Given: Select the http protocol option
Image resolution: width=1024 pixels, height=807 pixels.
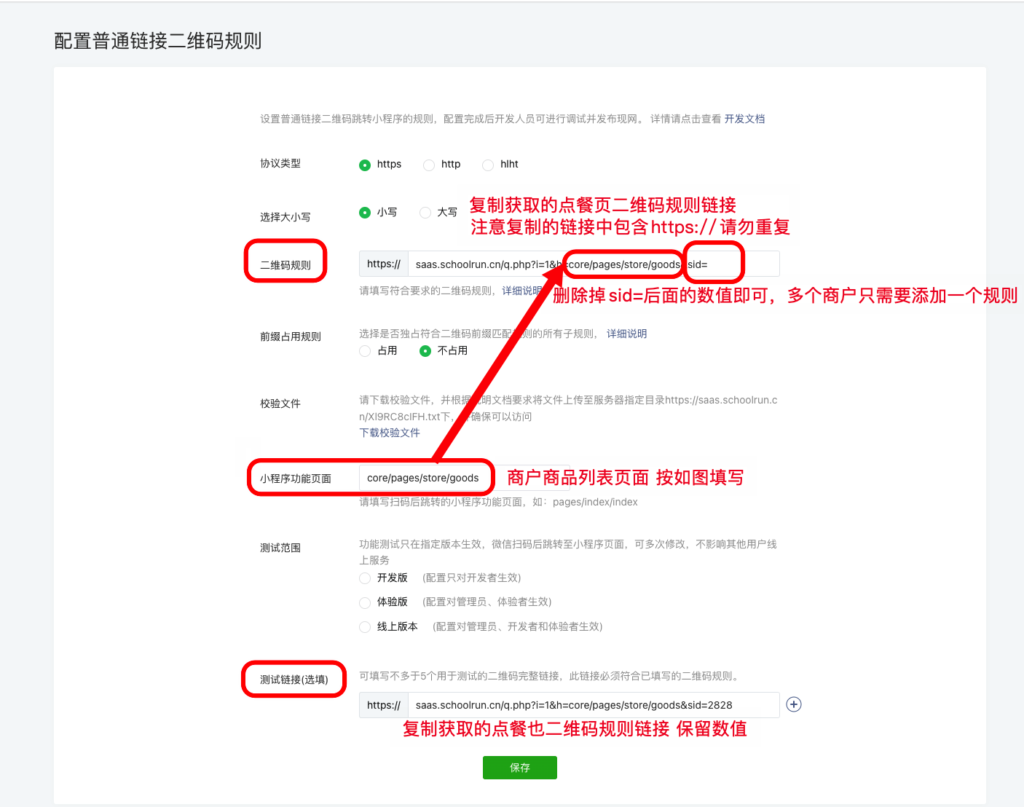Looking at the screenshot, I should pyautogui.click(x=430, y=164).
